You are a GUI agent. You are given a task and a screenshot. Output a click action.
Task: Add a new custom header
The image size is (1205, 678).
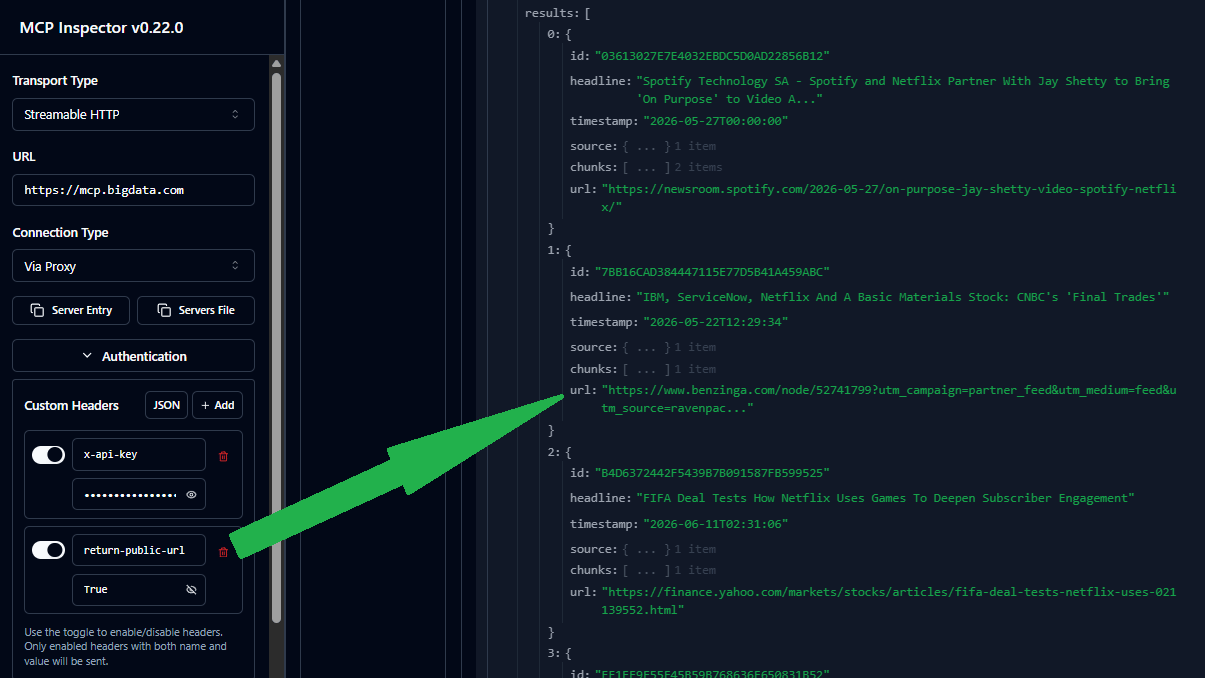point(217,405)
